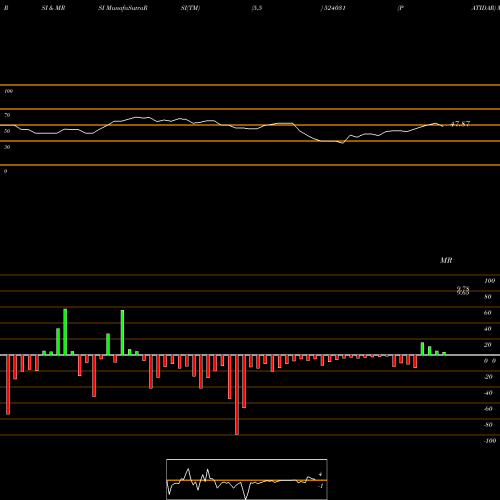
Task: Click the 50 level label on RSI axis
Action: [x=7, y=131]
